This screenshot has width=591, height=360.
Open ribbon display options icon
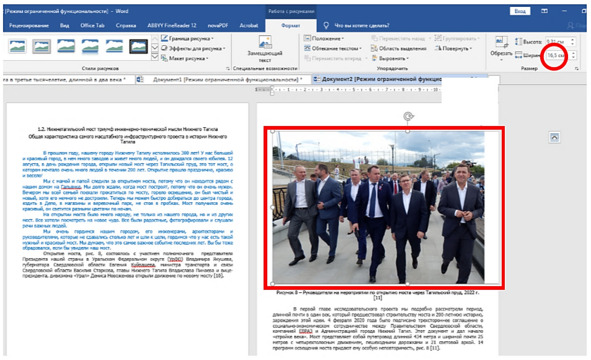(545, 11)
